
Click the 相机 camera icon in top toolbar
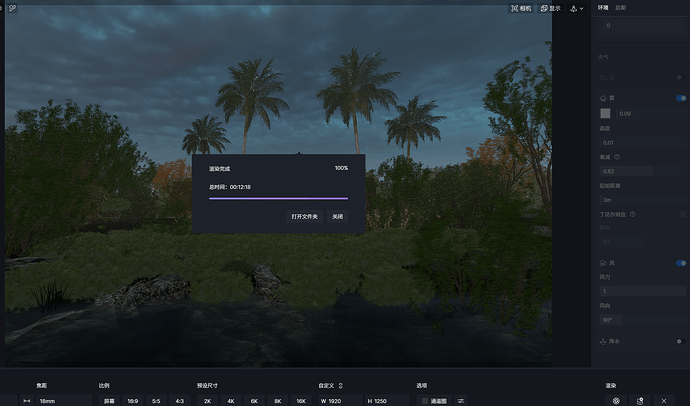[521, 8]
